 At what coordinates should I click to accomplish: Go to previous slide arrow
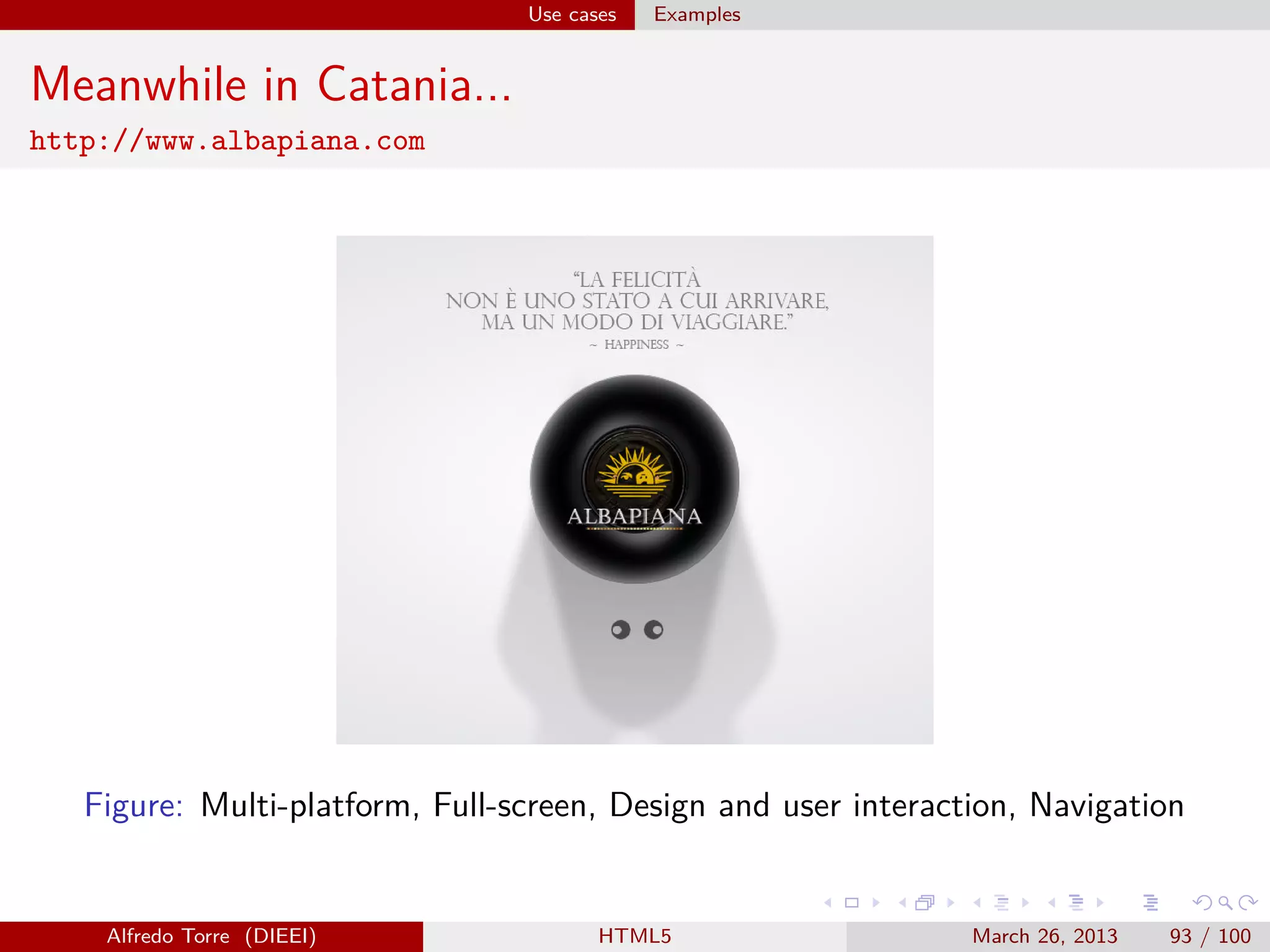click(828, 902)
